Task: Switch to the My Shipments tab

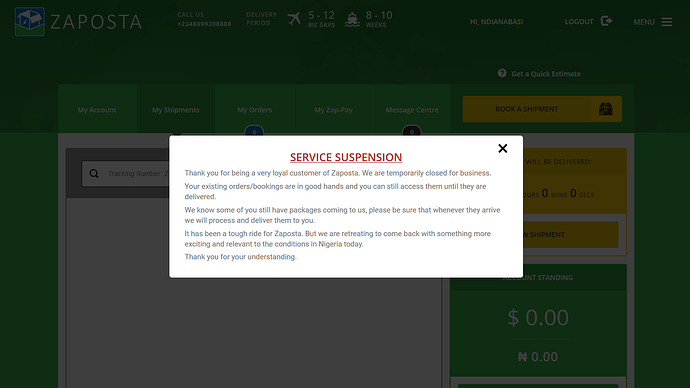Action: click(x=176, y=110)
